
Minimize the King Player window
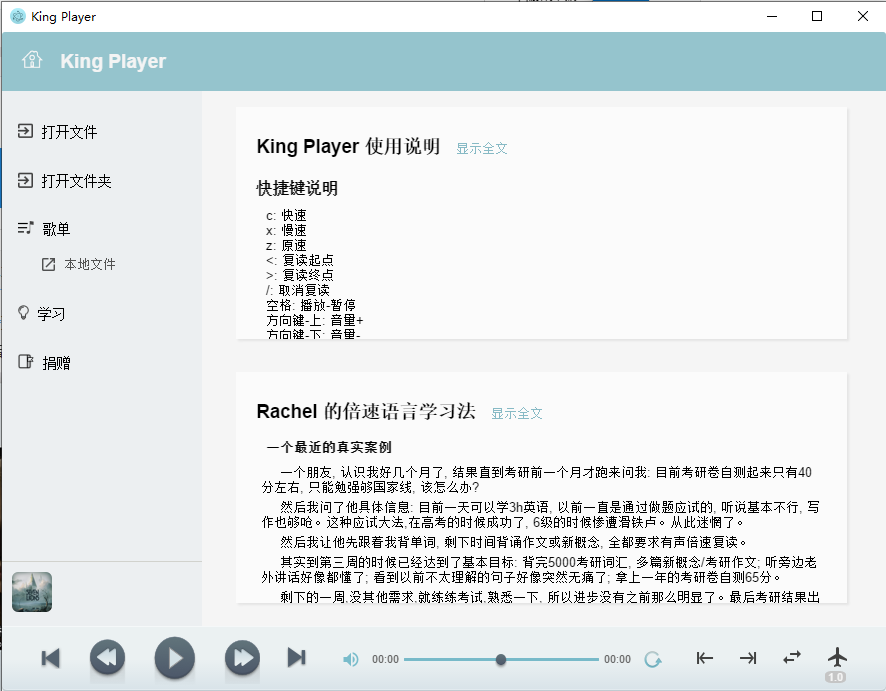[x=772, y=16]
